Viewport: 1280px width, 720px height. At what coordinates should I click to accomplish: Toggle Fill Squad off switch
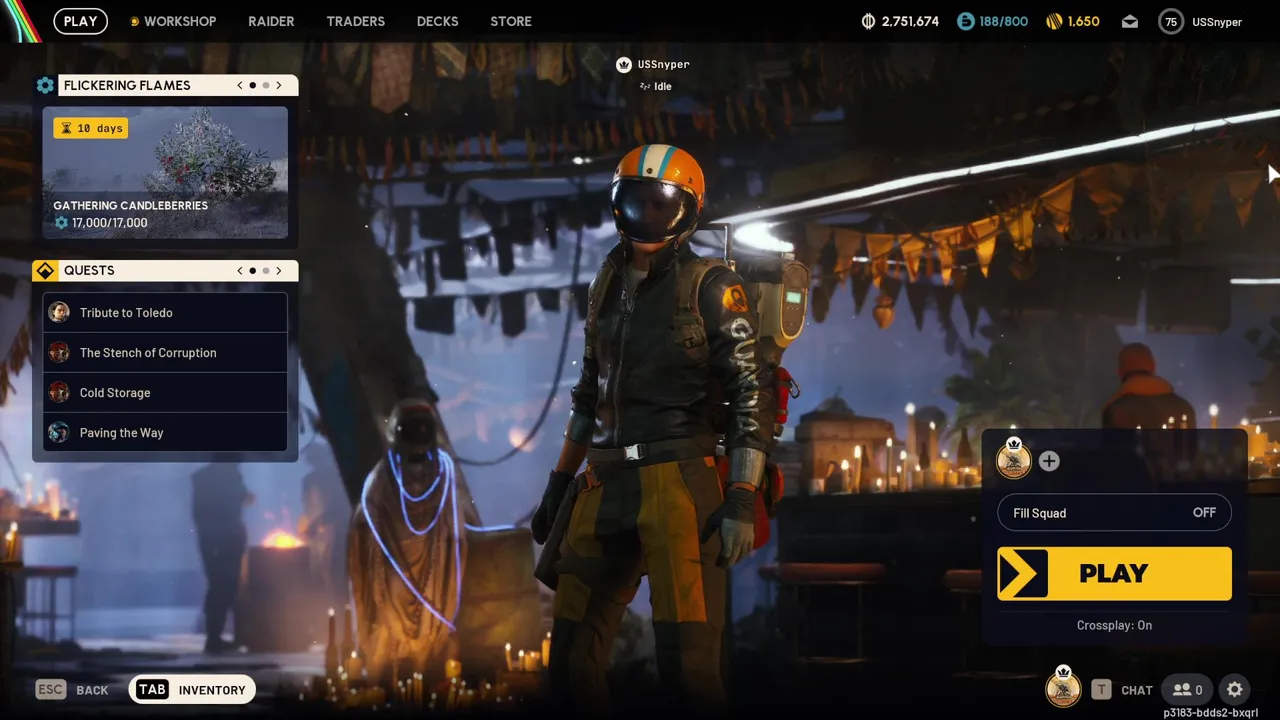1114,513
